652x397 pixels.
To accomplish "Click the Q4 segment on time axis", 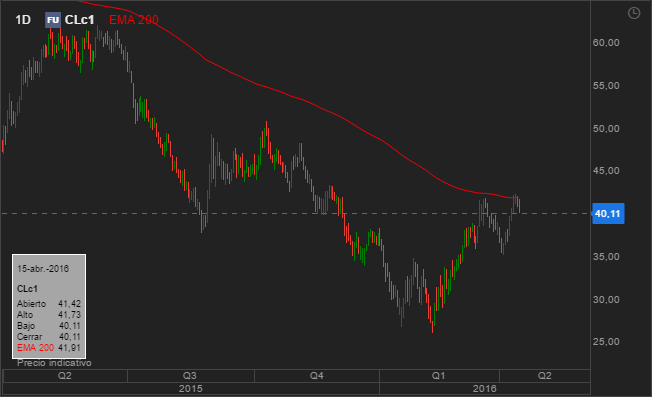I will coord(317,376).
